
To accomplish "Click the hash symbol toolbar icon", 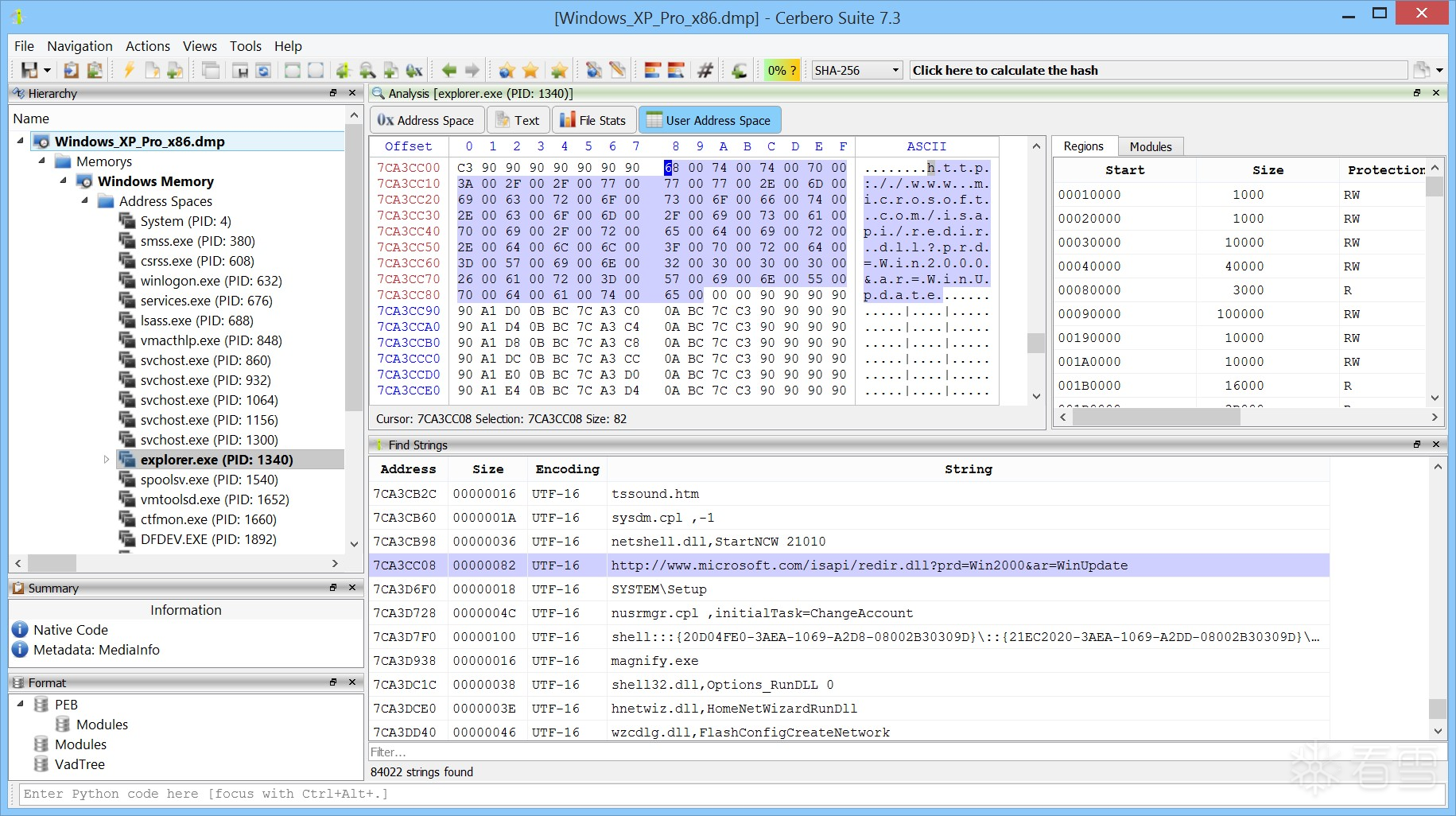I will pos(705,71).
